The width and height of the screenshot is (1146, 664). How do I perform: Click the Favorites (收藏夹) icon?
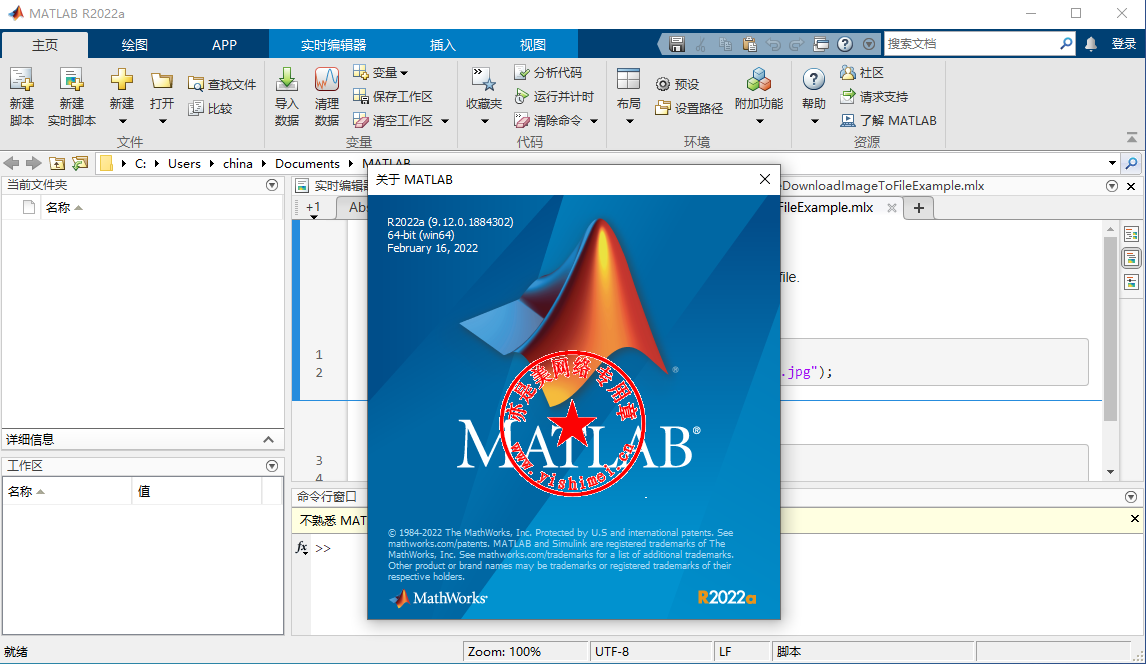click(x=483, y=79)
